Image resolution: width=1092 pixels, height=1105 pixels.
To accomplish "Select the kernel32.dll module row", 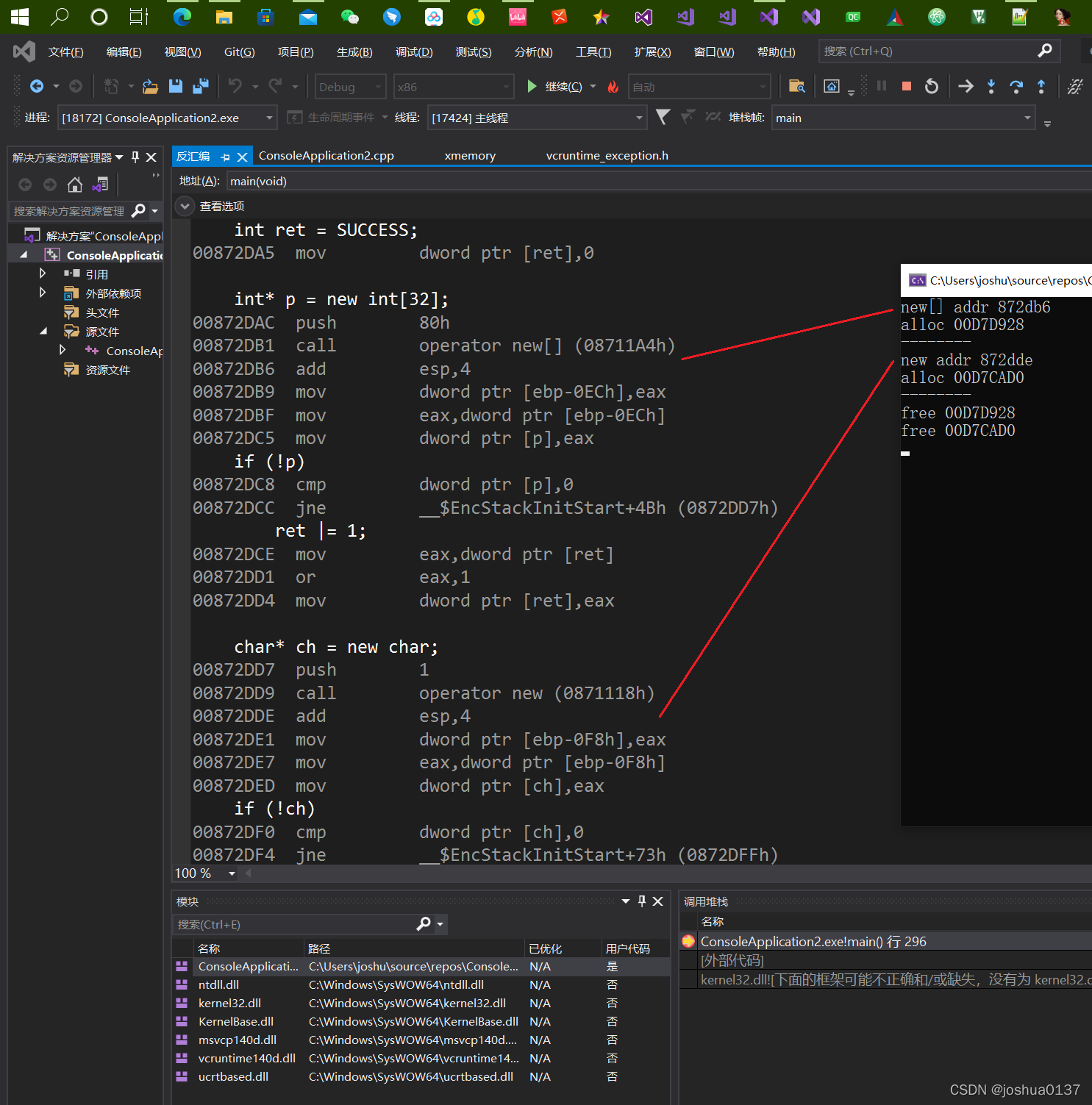I will point(421,1003).
